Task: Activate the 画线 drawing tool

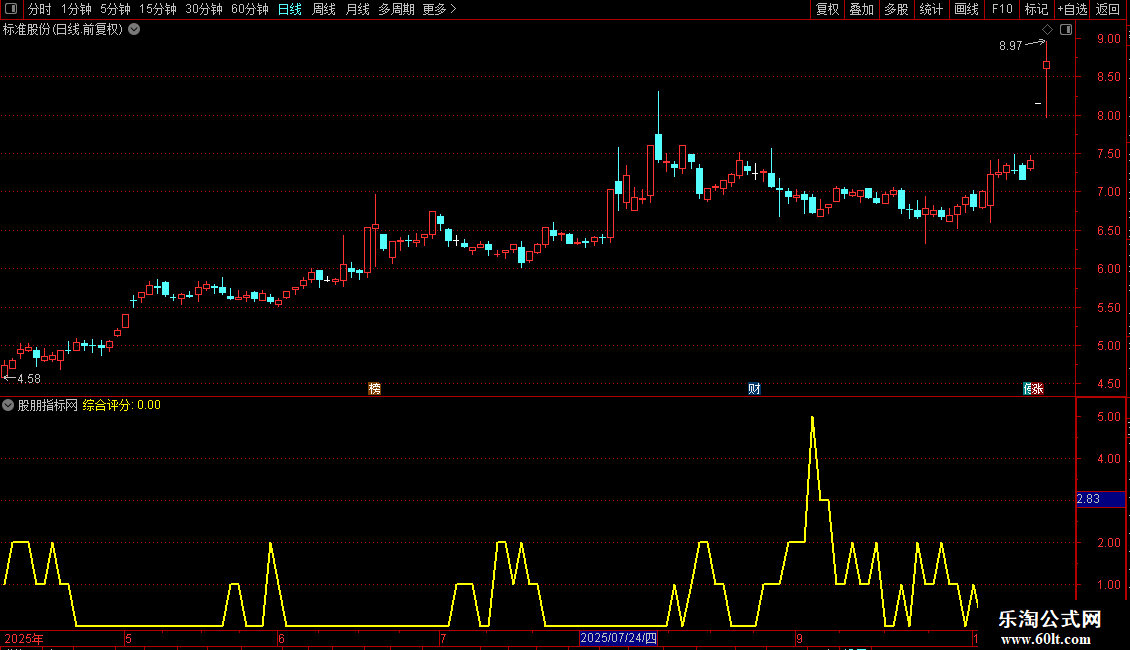Action: pyautogui.click(x=966, y=9)
